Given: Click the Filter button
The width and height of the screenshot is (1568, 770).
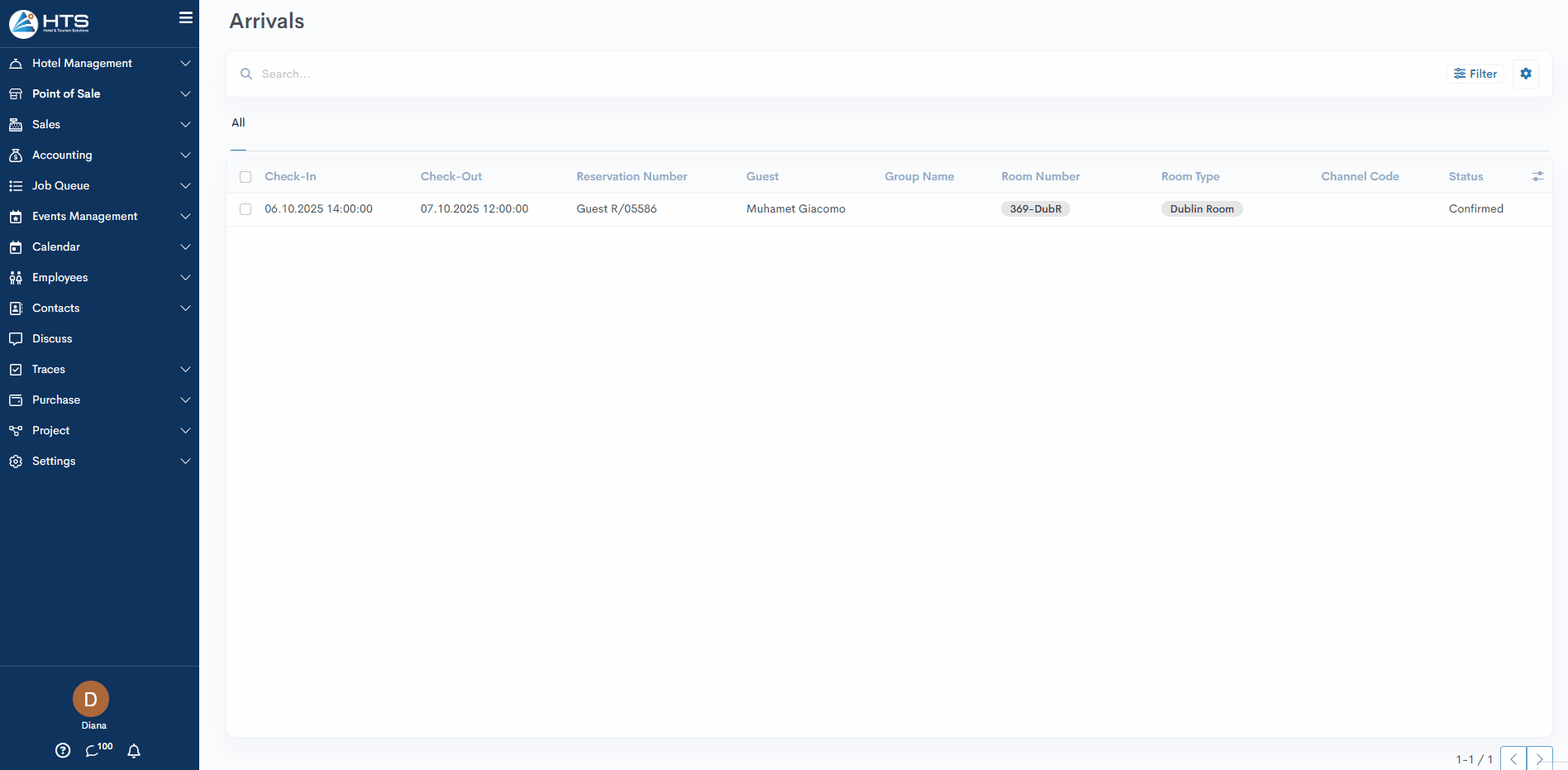Looking at the screenshot, I should pyautogui.click(x=1475, y=74).
